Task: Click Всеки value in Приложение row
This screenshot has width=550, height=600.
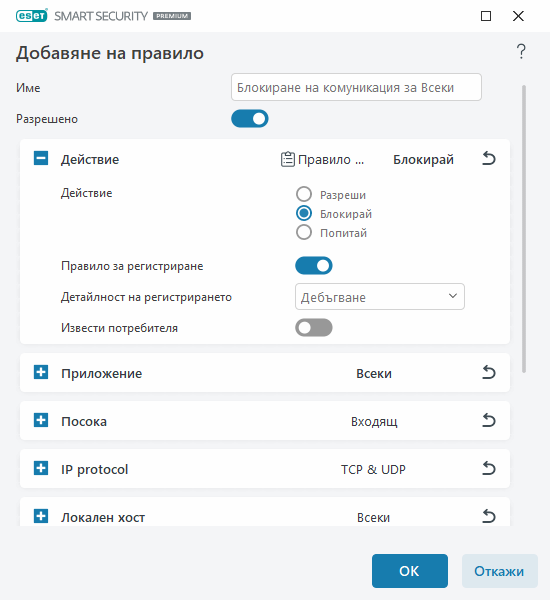Action: [374, 373]
